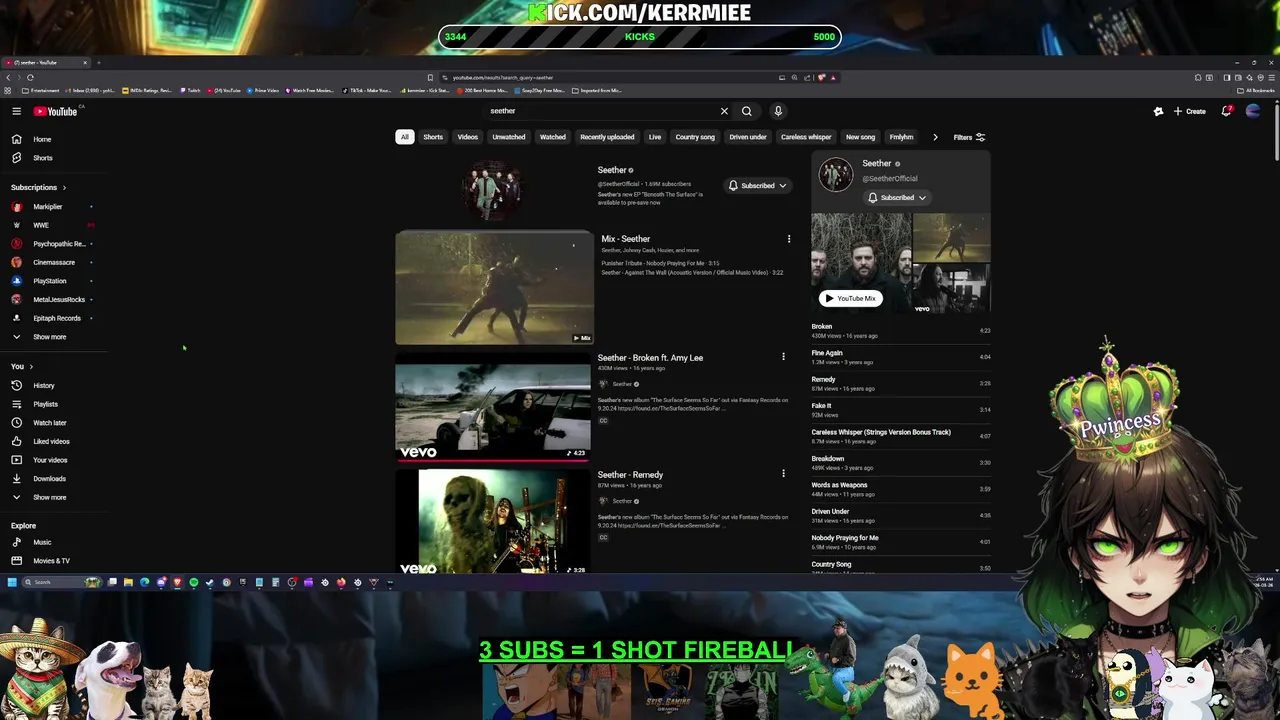Open more options for Mix - Seether
Viewport: 1280px width, 720px height.
[x=788, y=239]
